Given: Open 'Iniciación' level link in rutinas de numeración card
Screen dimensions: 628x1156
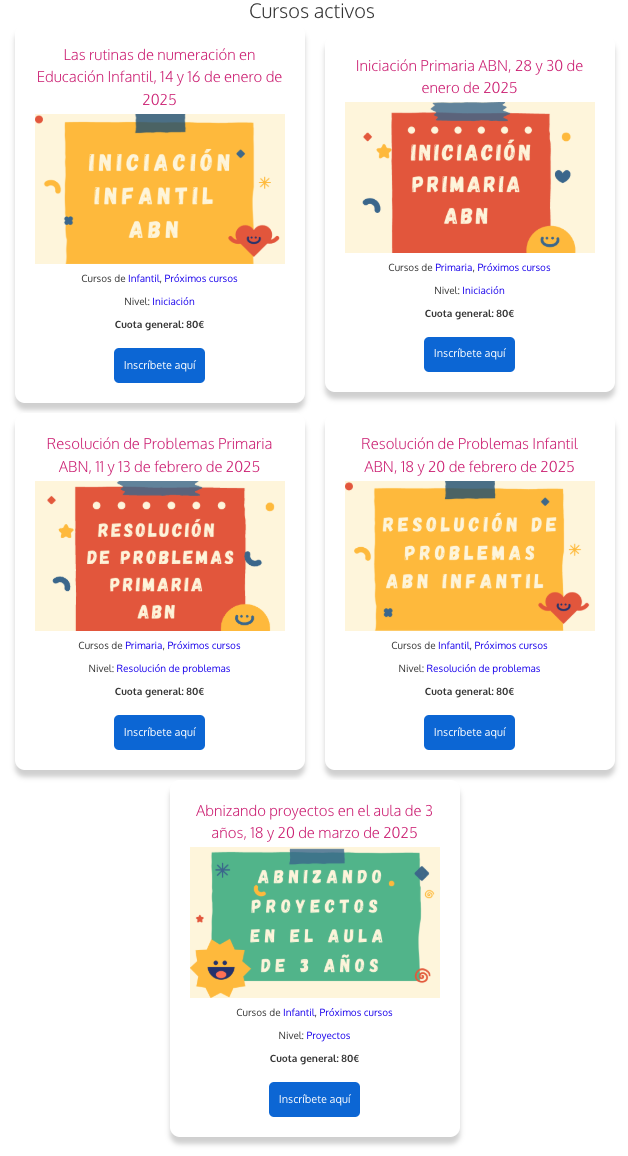Looking at the screenshot, I should click(x=173, y=301).
